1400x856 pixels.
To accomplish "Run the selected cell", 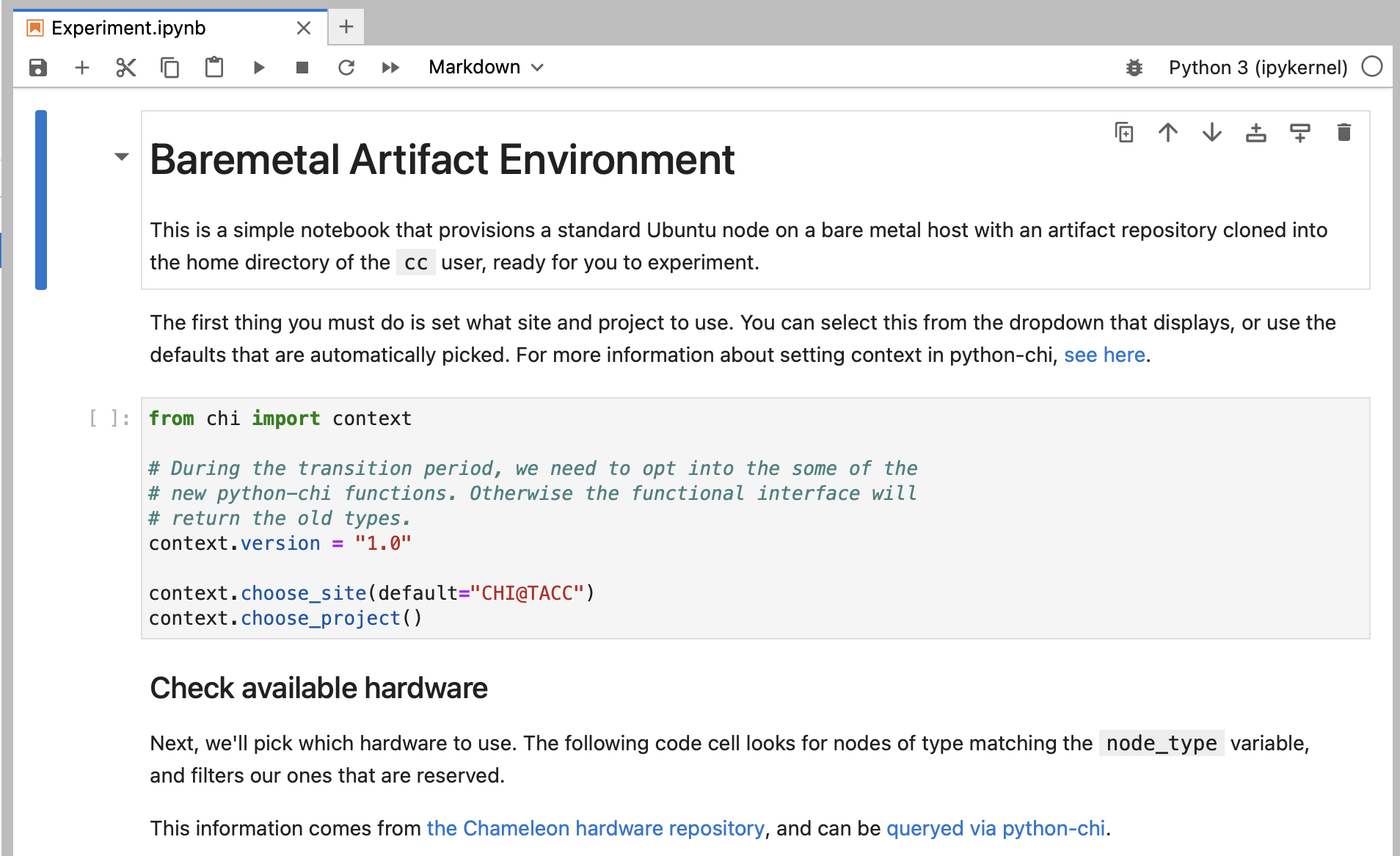I will pyautogui.click(x=258, y=68).
